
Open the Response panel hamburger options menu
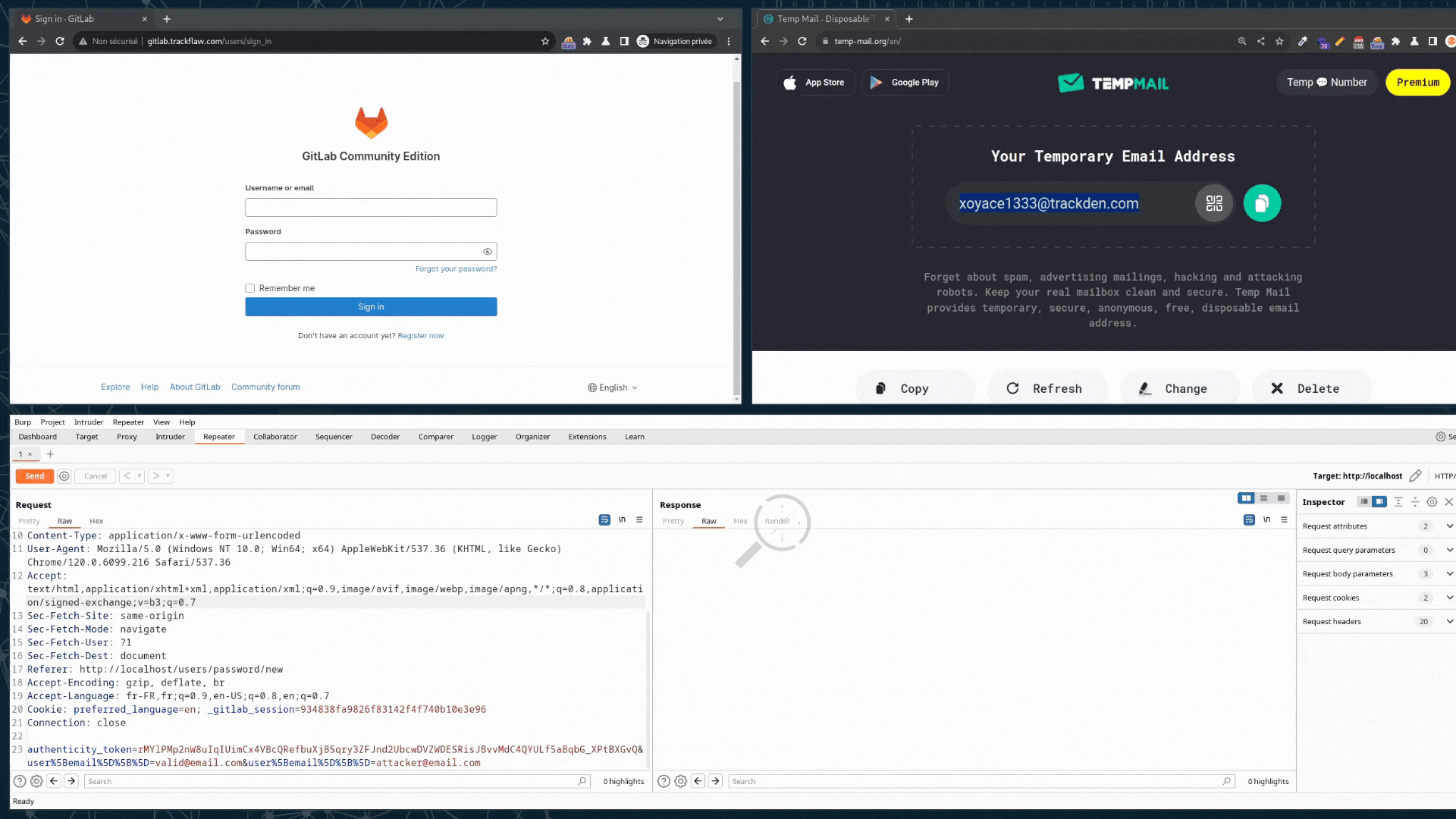pyautogui.click(x=1284, y=519)
